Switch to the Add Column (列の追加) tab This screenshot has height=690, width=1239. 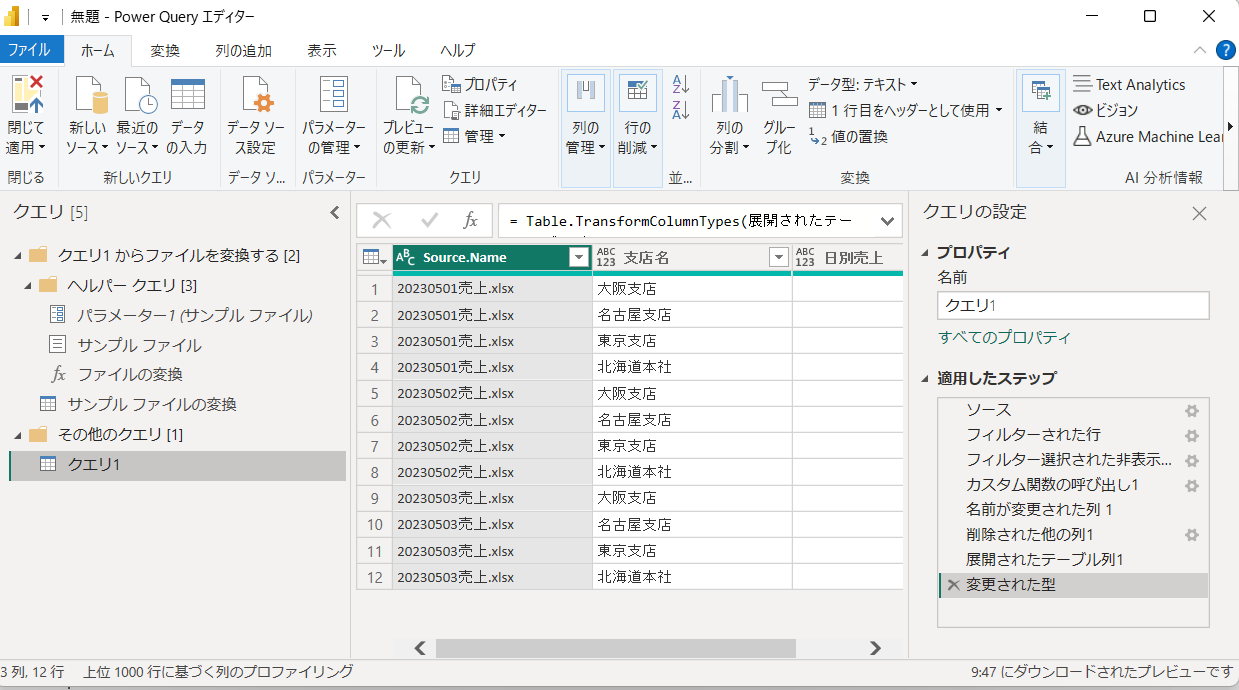[243, 50]
